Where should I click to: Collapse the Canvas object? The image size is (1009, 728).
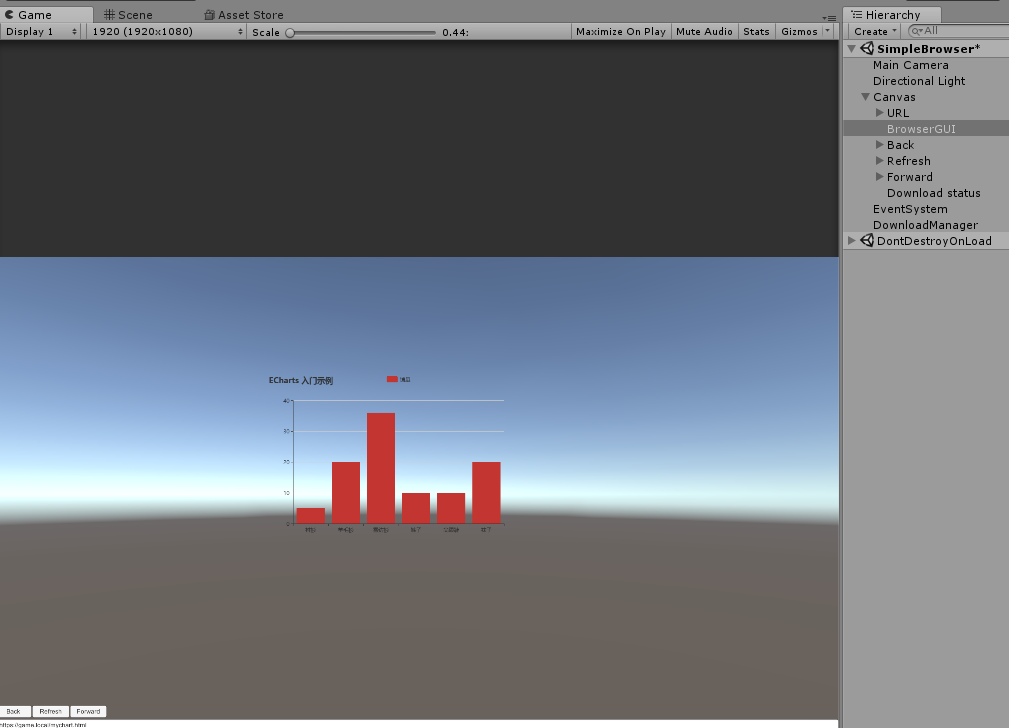click(x=866, y=96)
